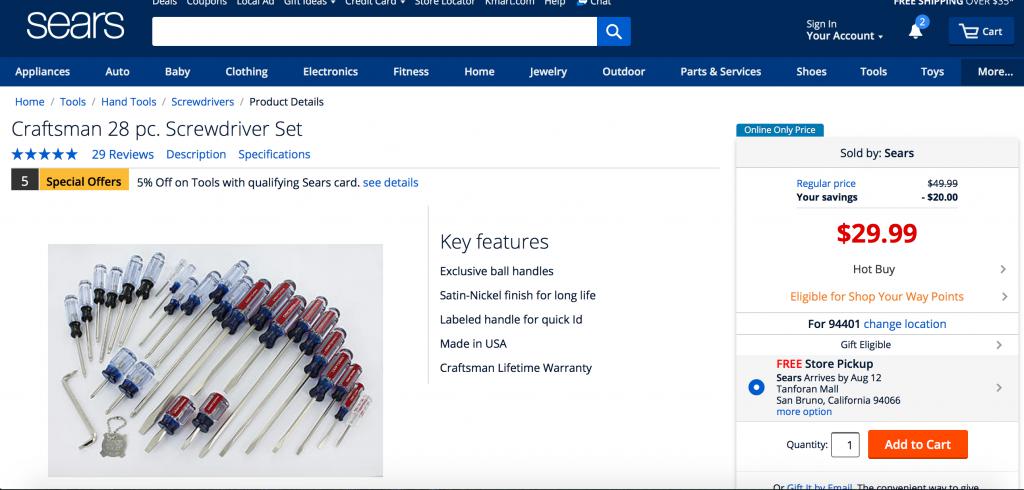Open the Appliances department menu
This screenshot has height=490, width=1024.
(x=42, y=72)
